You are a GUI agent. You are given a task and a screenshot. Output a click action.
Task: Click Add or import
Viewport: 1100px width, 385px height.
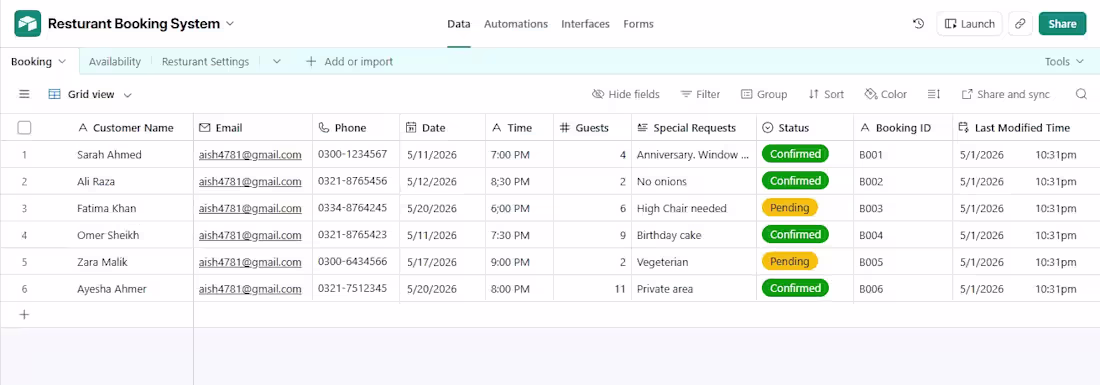coord(349,62)
